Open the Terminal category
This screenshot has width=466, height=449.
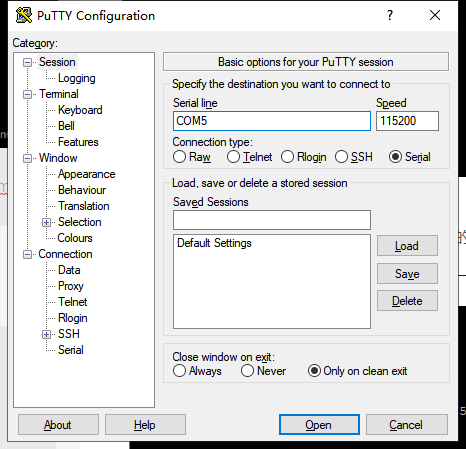[59, 94]
